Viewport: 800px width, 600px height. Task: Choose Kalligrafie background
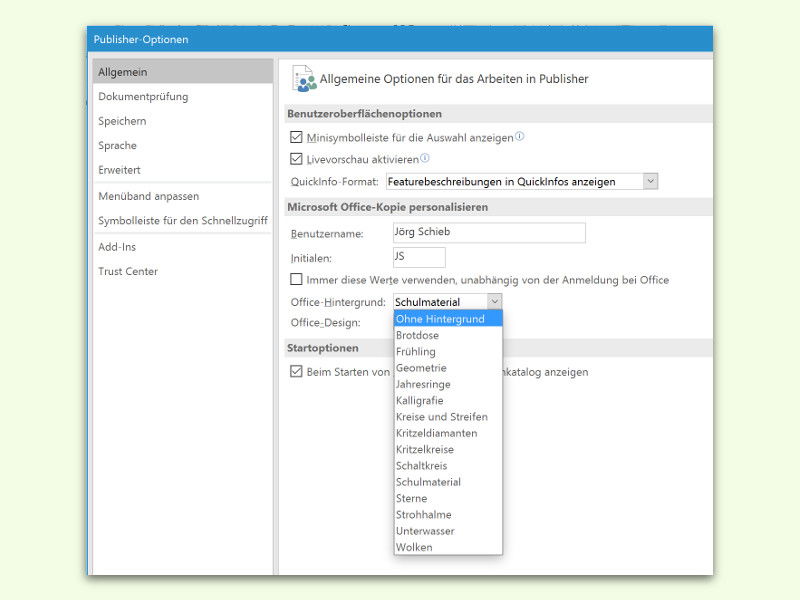pos(448,401)
